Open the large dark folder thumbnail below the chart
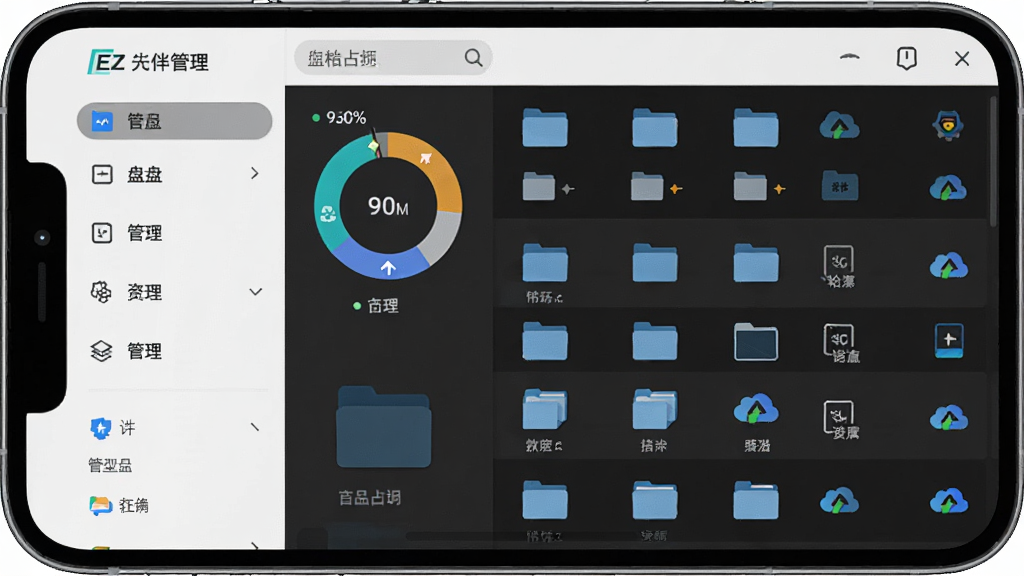1024x576 pixels. pyautogui.click(x=384, y=427)
